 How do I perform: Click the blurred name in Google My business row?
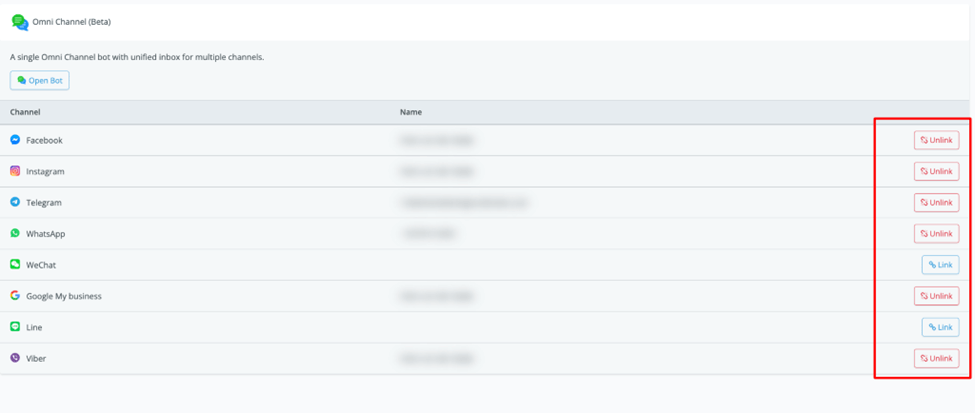pyautogui.click(x=437, y=296)
